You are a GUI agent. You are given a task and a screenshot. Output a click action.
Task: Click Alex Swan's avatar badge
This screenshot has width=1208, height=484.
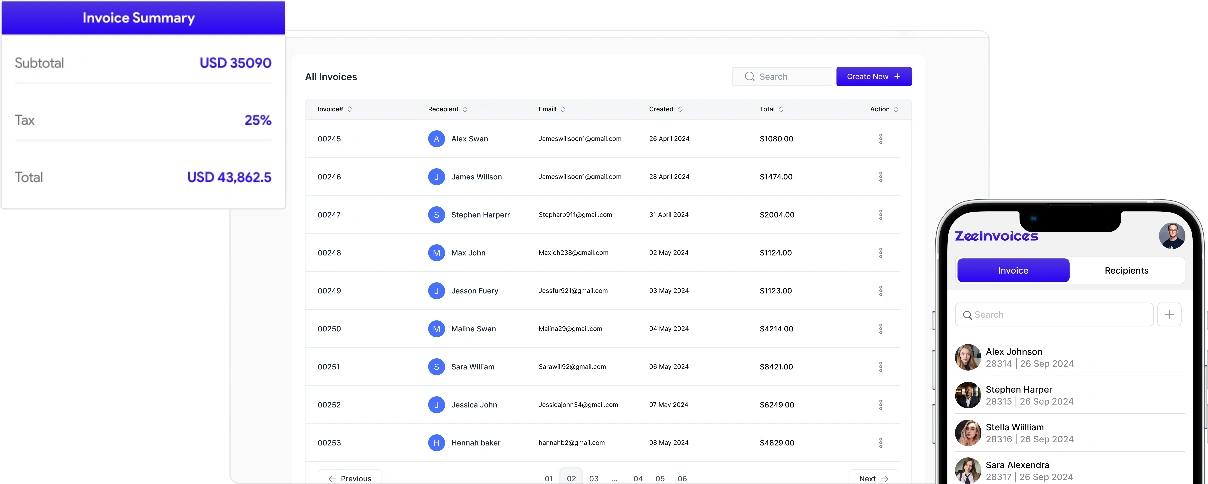(x=436, y=139)
